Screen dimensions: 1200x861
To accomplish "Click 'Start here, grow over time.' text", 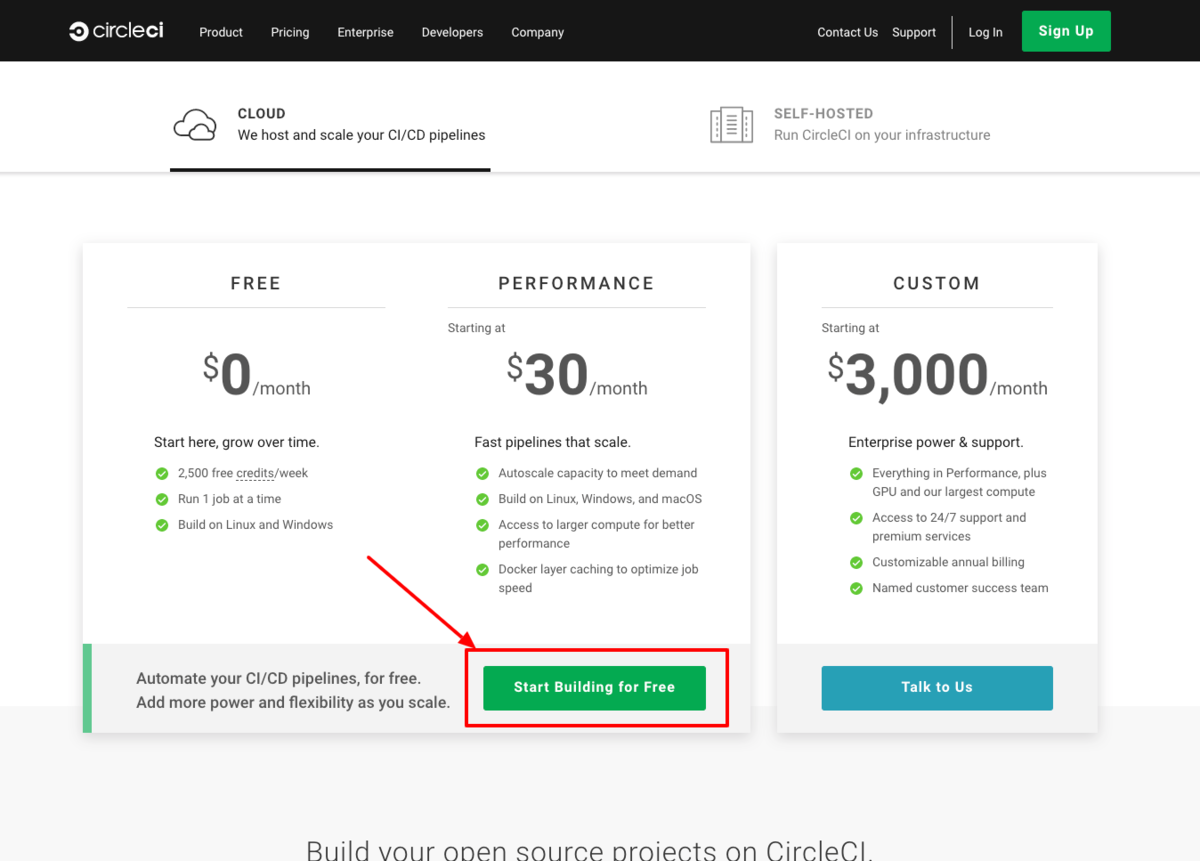I will (x=237, y=442).
